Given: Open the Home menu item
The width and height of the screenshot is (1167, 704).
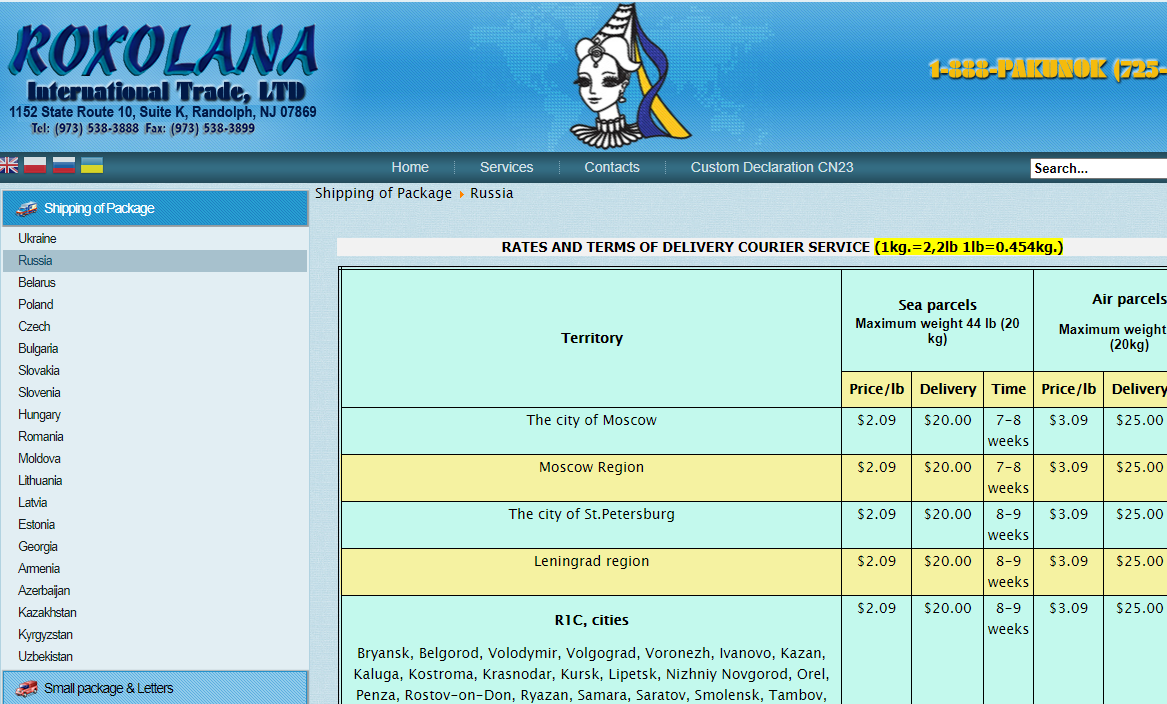Looking at the screenshot, I should [410, 167].
